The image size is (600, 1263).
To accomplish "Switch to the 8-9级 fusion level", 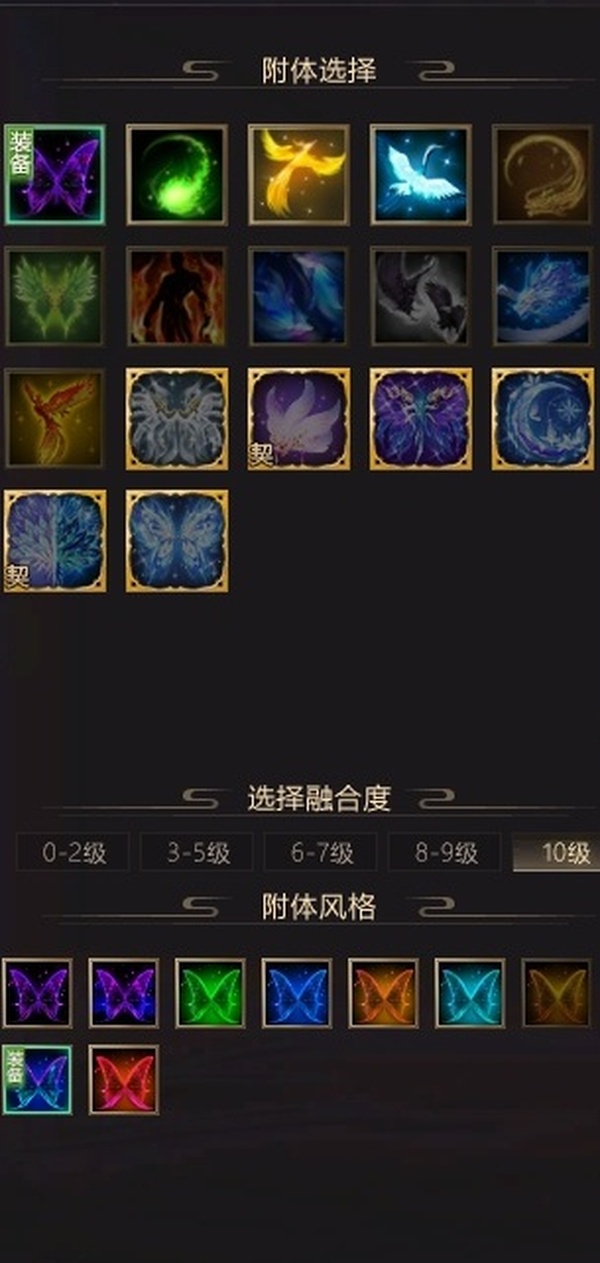I will point(446,853).
